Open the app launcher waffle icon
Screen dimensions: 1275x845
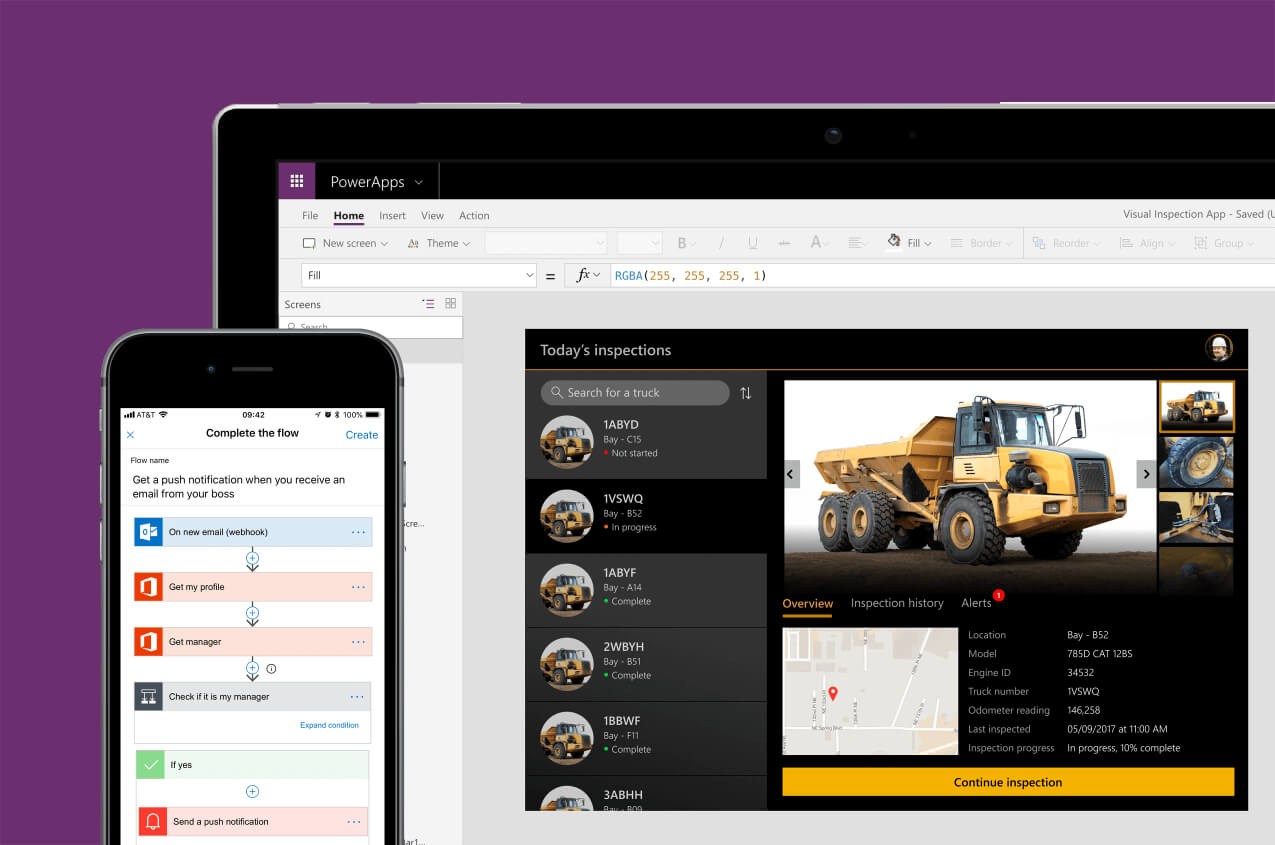(296, 181)
